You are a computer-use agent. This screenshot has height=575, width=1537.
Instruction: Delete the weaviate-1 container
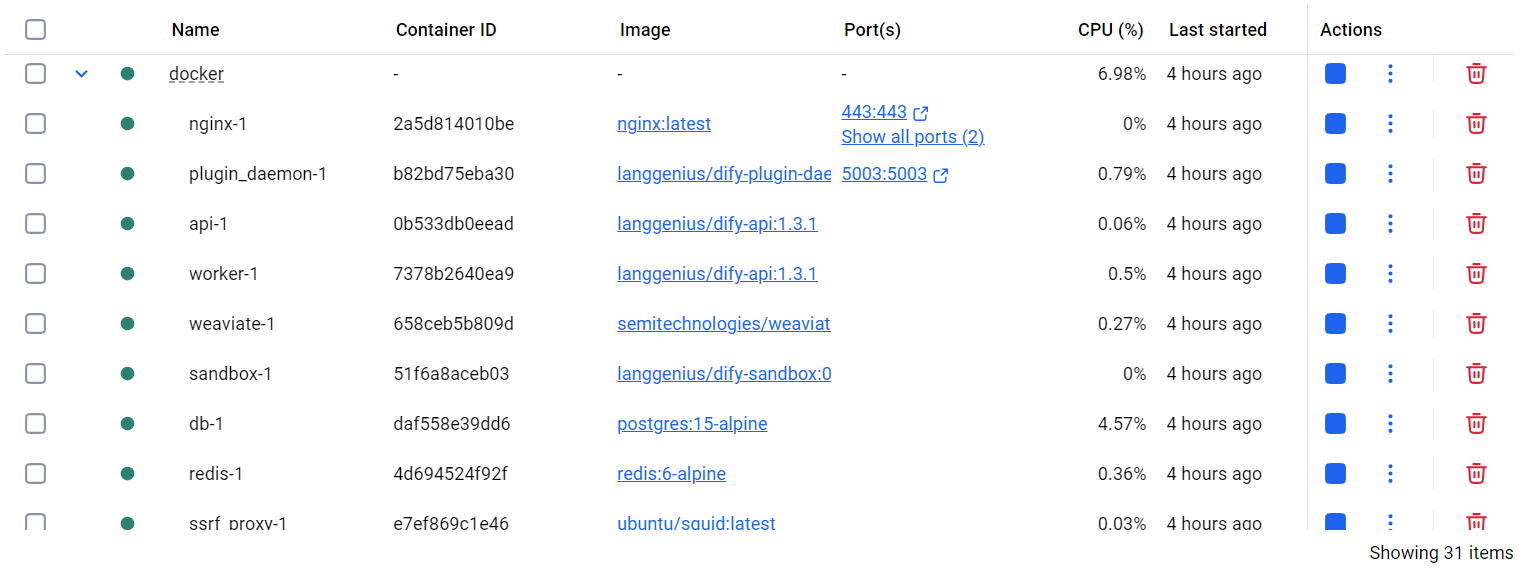(1475, 324)
